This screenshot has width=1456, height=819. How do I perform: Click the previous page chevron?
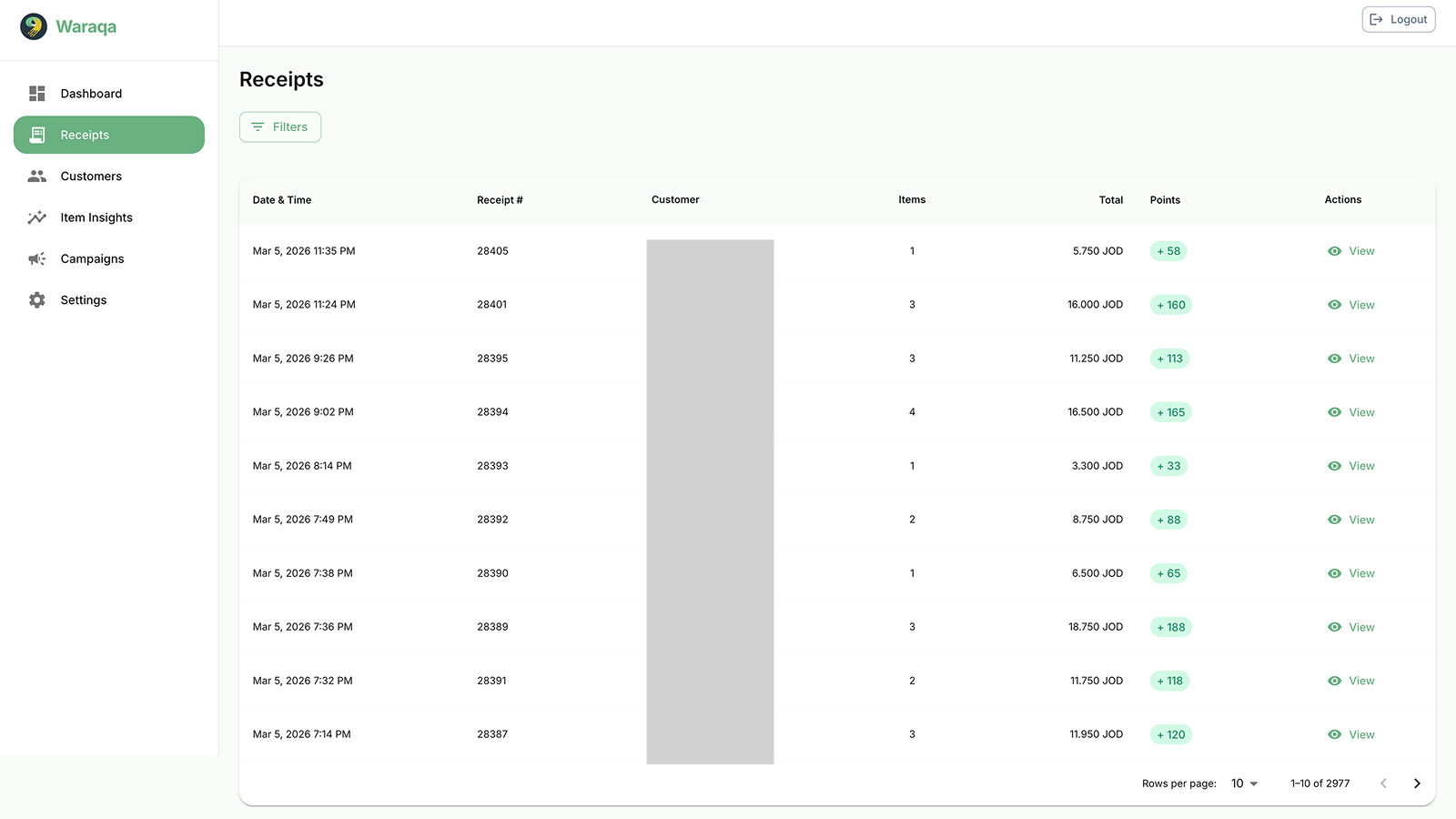[1383, 784]
